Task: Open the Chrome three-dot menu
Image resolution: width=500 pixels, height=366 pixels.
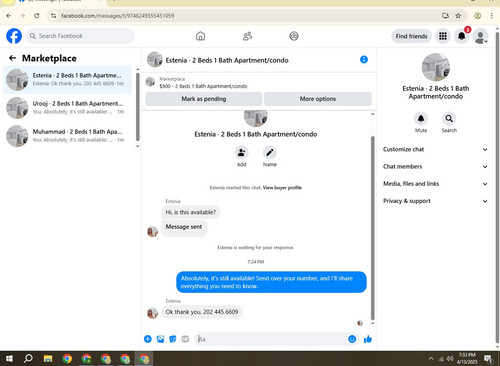Action: pos(491,16)
